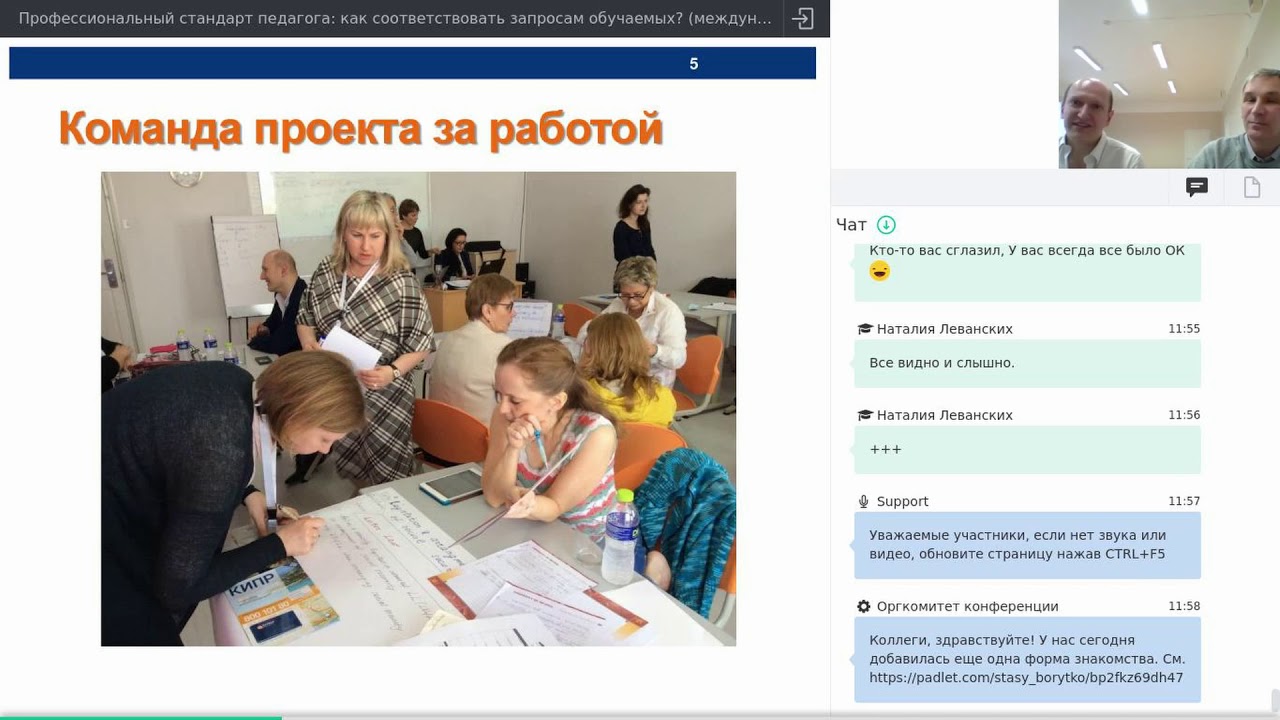Click the chat scrollbar at bottom right

1275,700
